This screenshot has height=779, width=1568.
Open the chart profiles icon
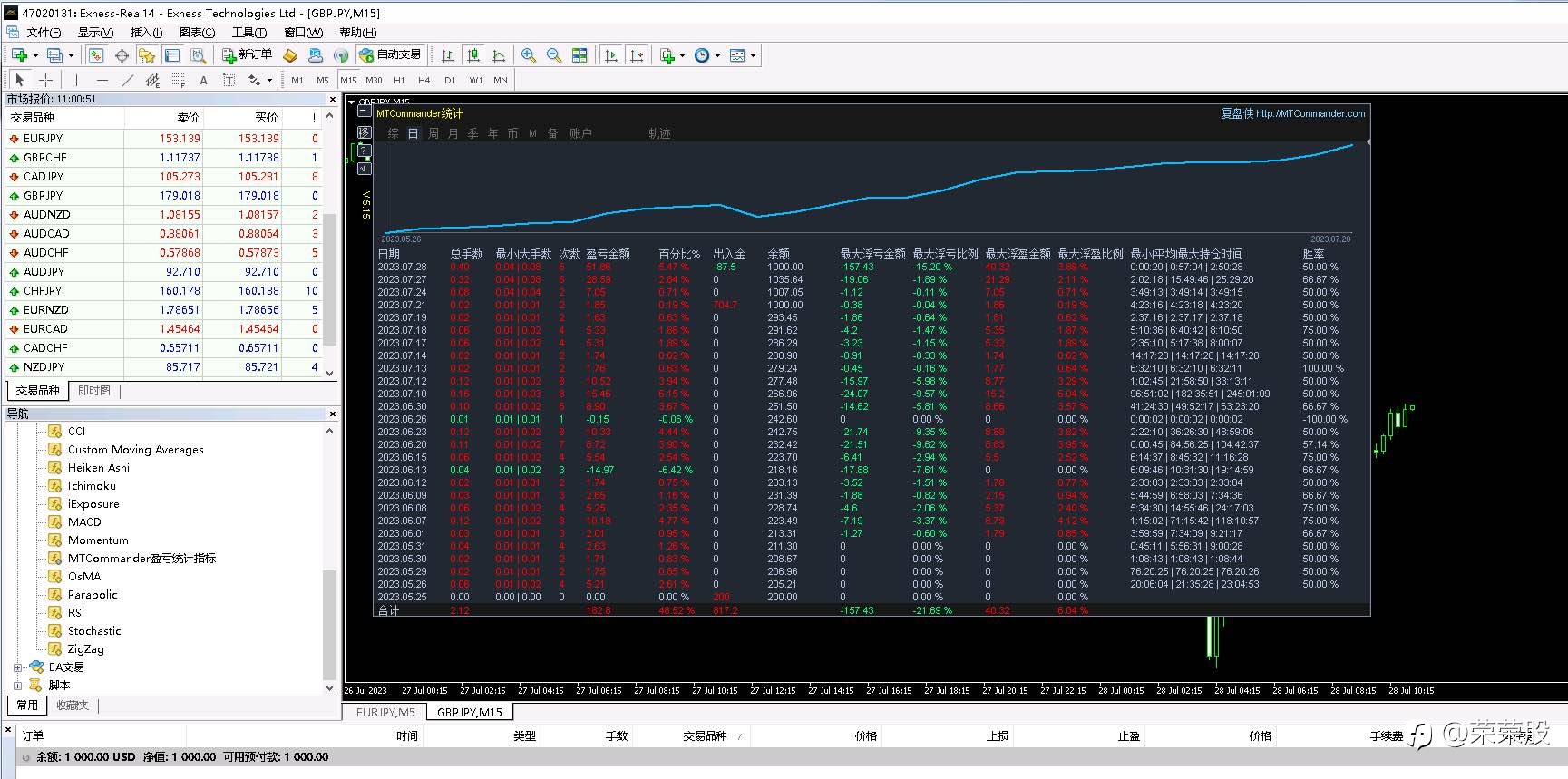pos(55,55)
